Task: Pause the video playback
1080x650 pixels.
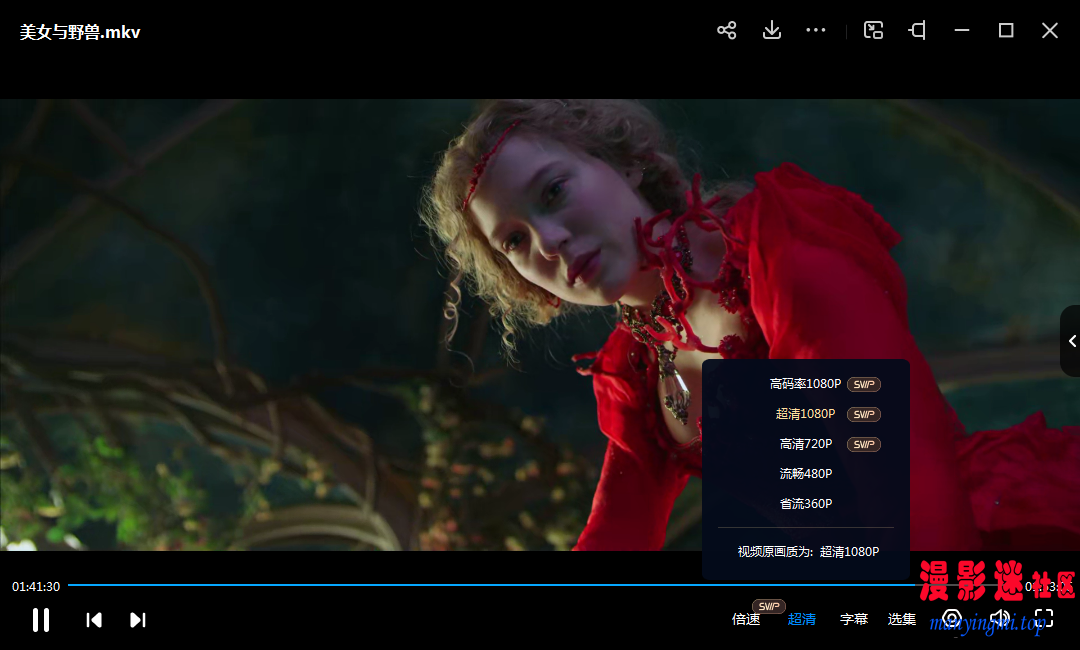Action: tap(41, 620)
